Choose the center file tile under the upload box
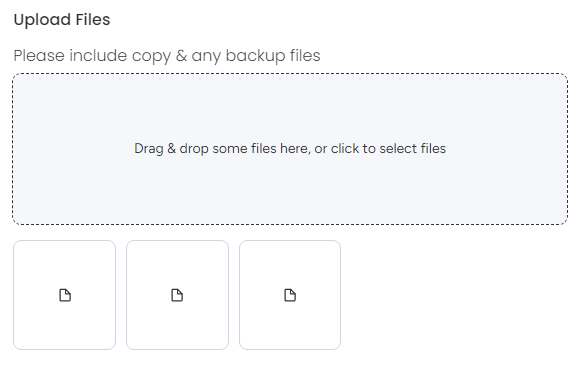579x371 pixels. 177,295
